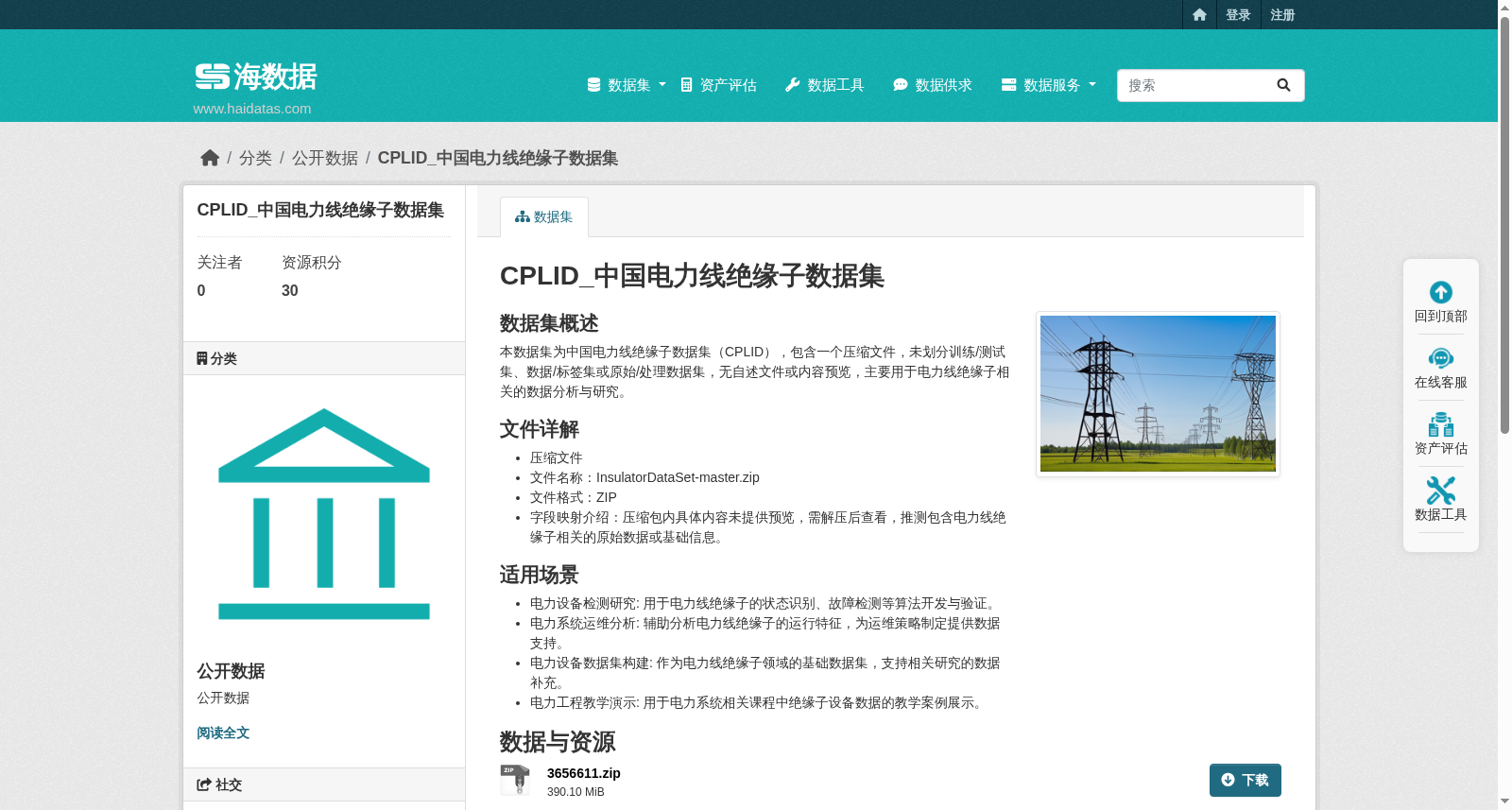Click the 社交 section header
Screen dimensions: 1512x810
coord(324,784)
